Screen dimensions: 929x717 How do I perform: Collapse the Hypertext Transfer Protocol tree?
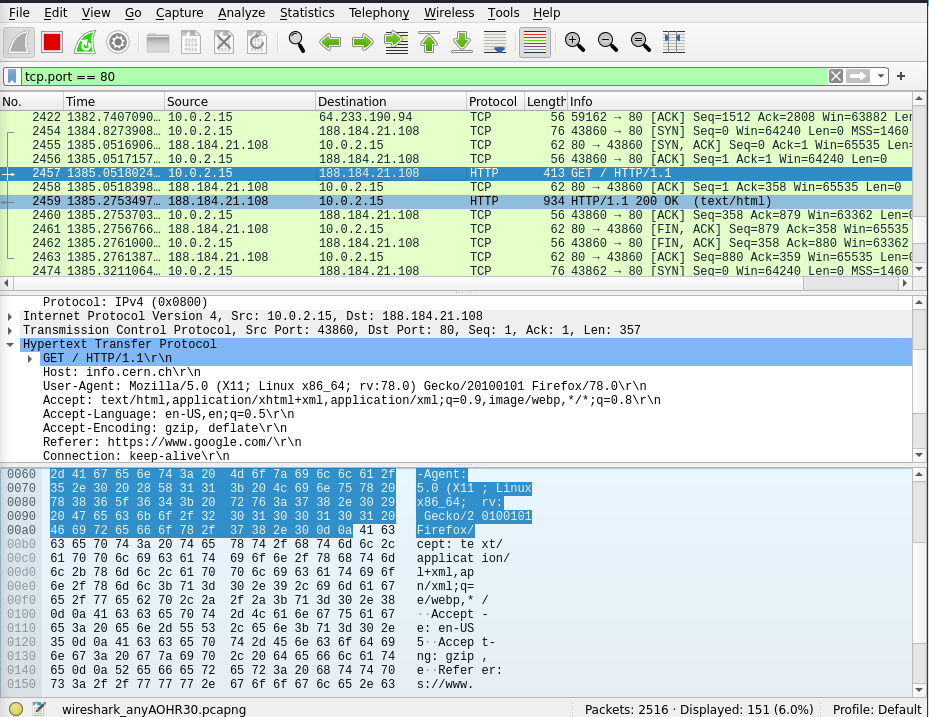(x=11, y=344)
